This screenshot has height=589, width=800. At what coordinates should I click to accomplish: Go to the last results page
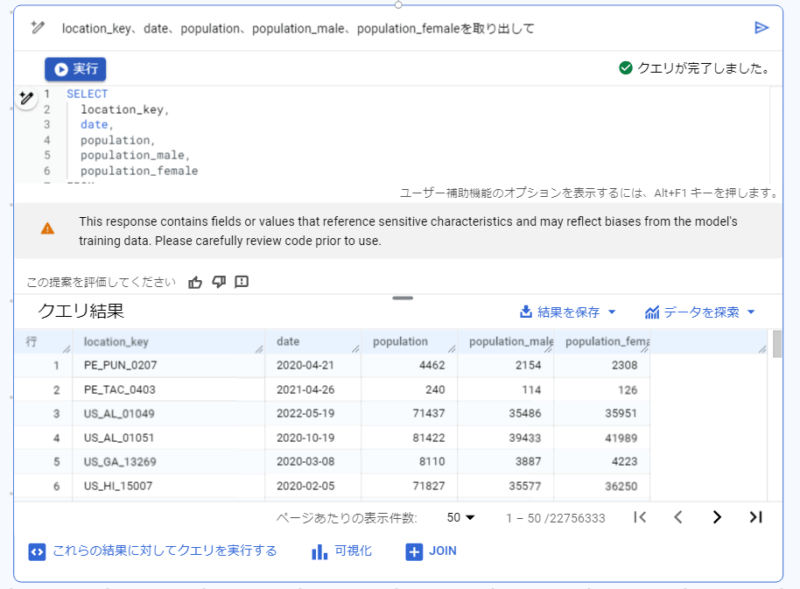click(756, 517)
